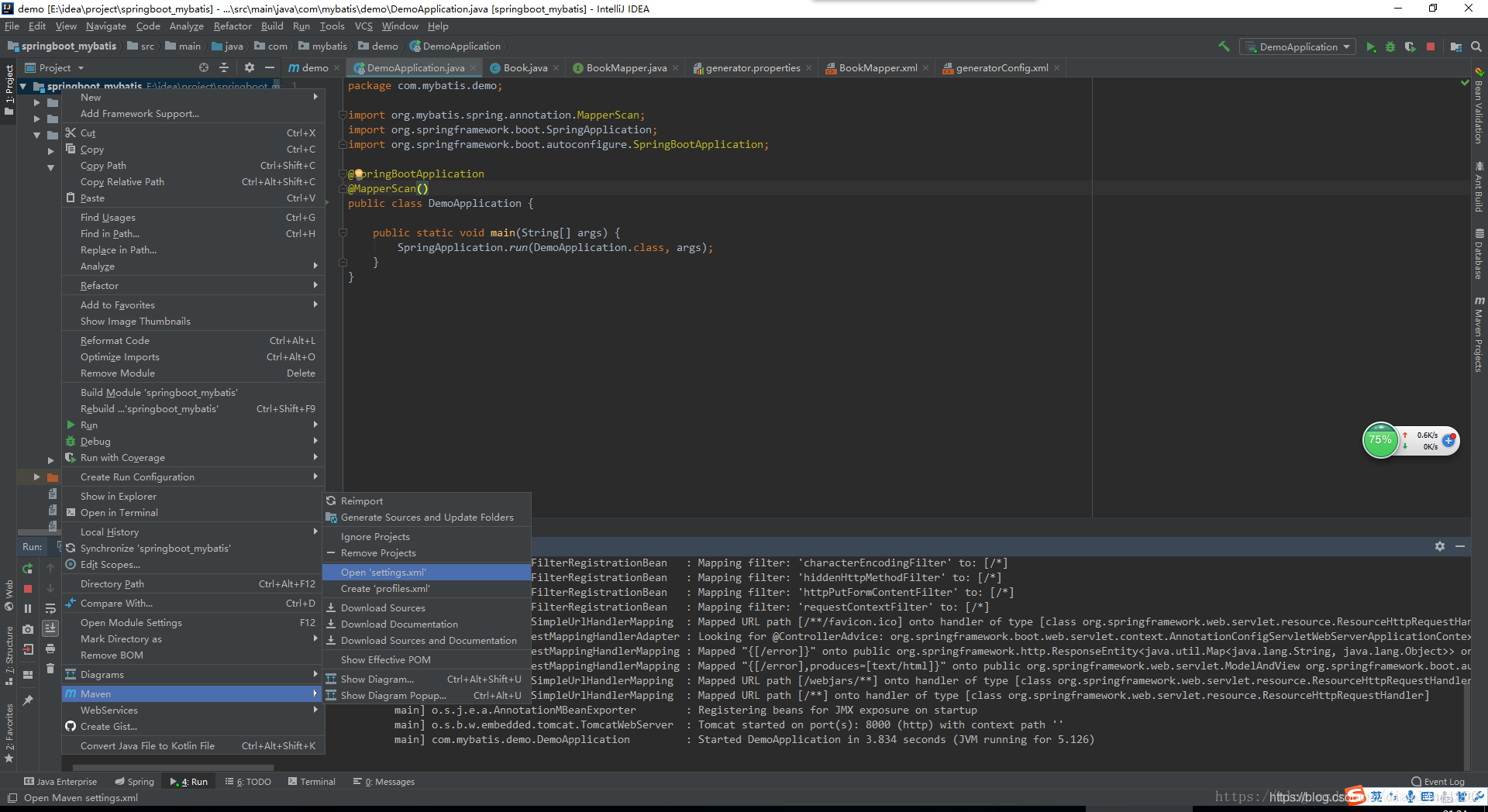Image resolution: width=1488 pixels, height=812 pixels.
Task: Click the Build project hammer icon
Action: click(x=1224, y=46)
